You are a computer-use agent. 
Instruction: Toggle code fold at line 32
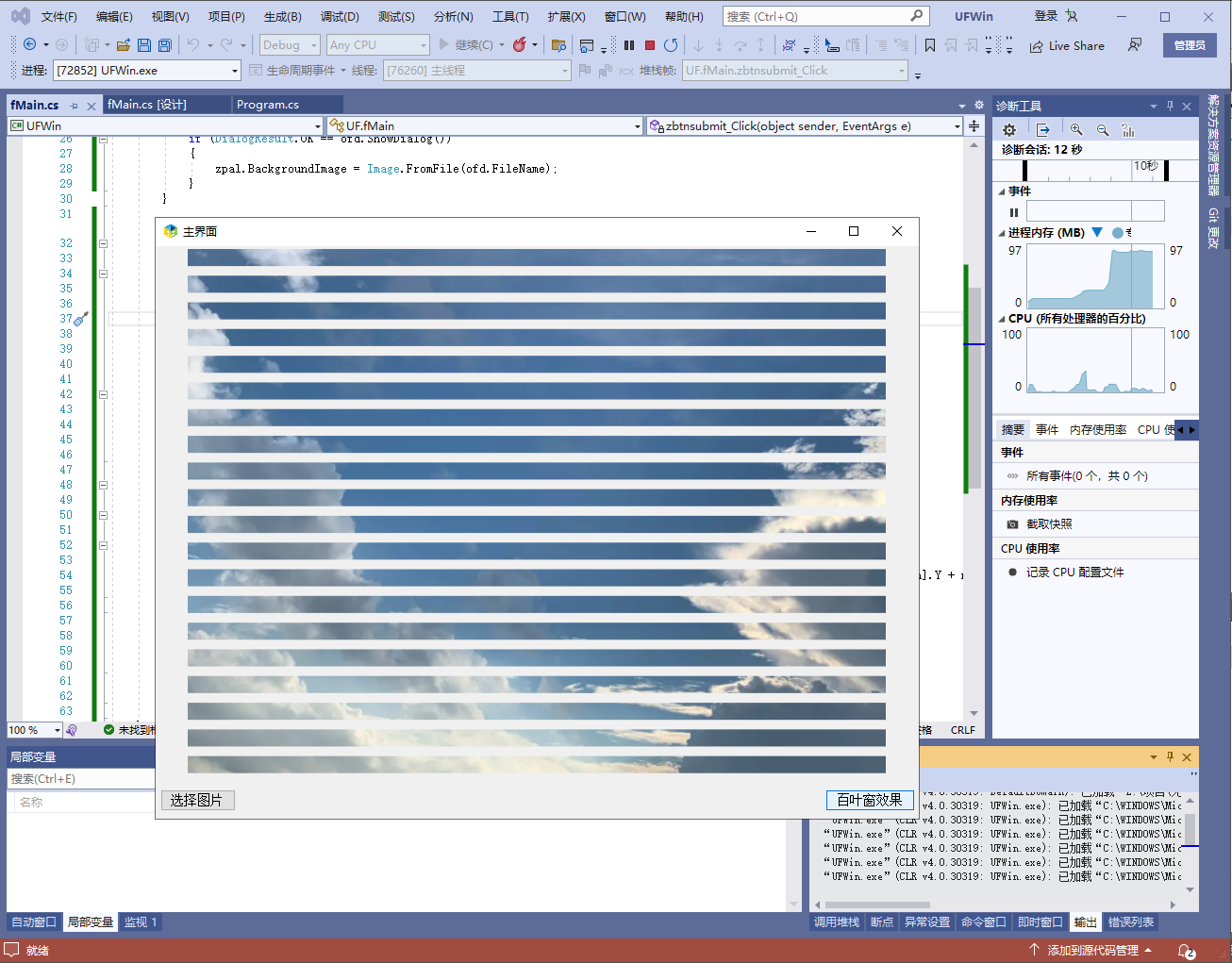click(x=103, y=243)
